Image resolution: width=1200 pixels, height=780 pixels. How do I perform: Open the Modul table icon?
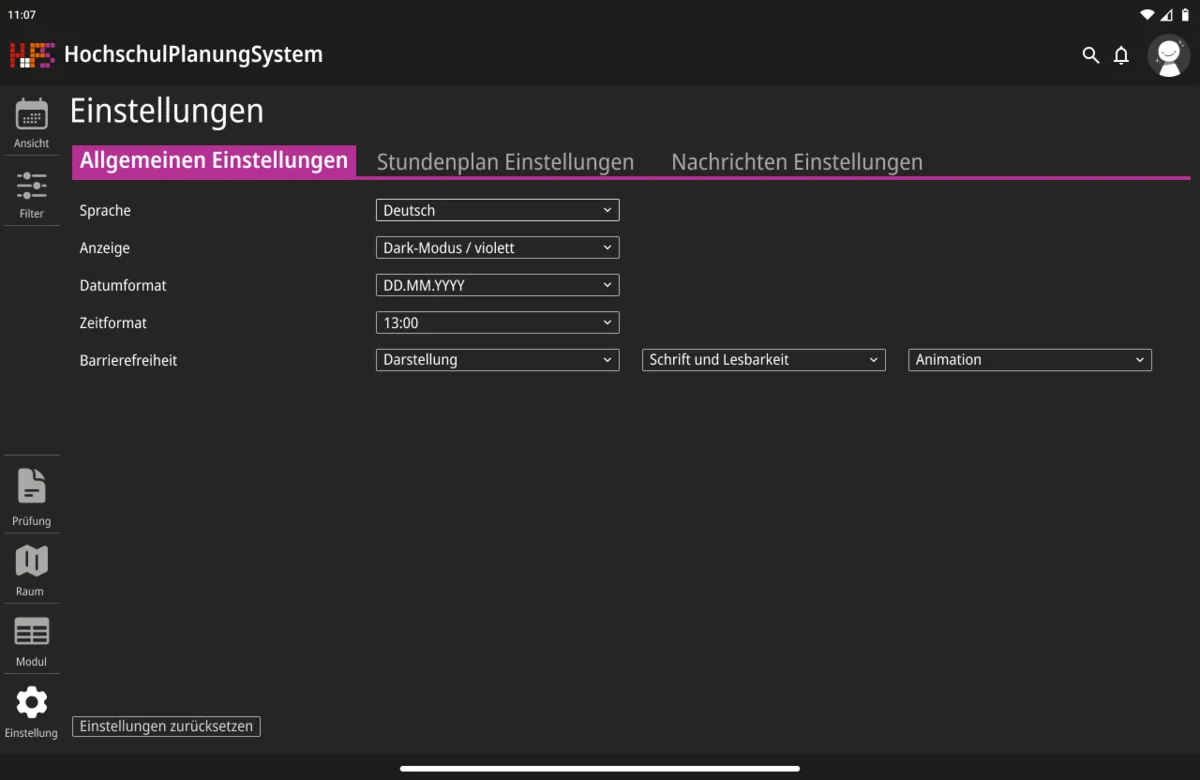tap(31, 632)
